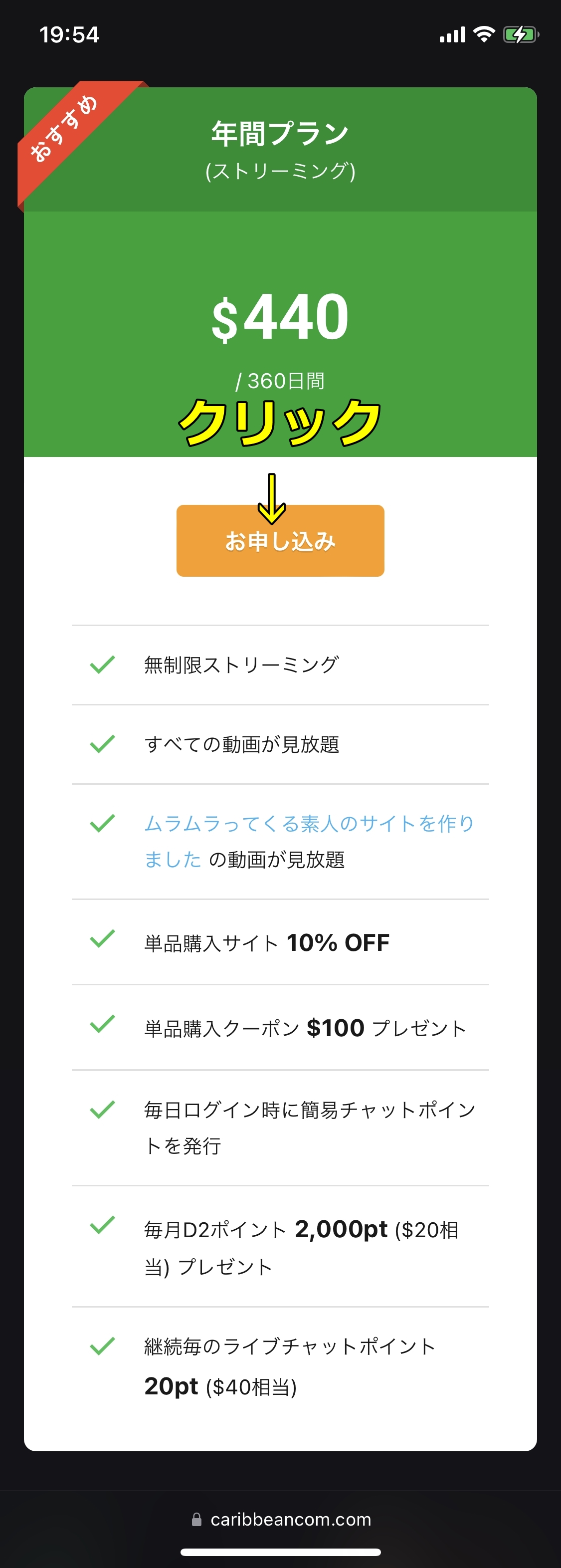Tap the $440 price text
Viewport: 561px width, 1568px height.
pyautogui.click(x=280, y=317)
